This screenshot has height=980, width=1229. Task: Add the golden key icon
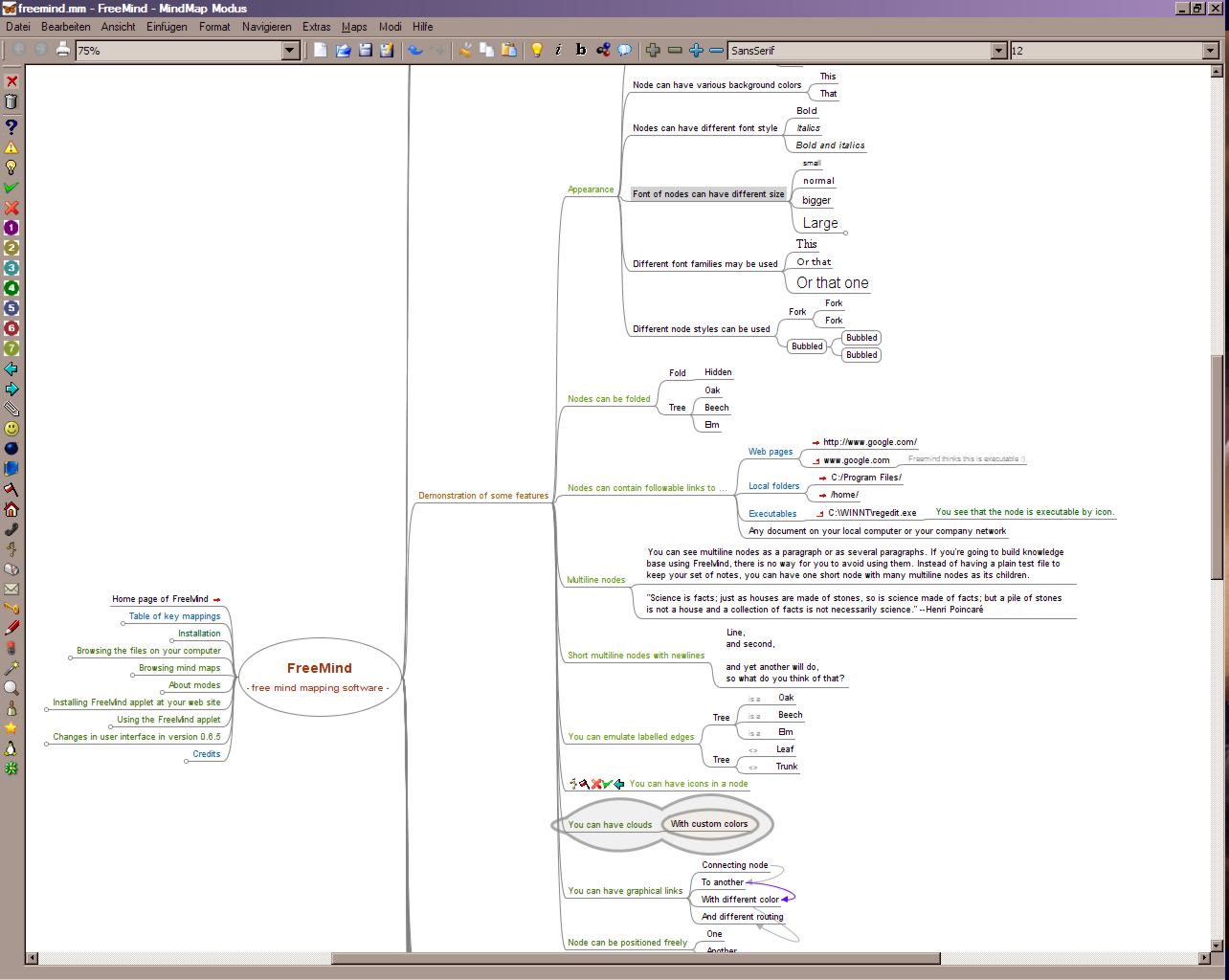(x=11, y=609)
